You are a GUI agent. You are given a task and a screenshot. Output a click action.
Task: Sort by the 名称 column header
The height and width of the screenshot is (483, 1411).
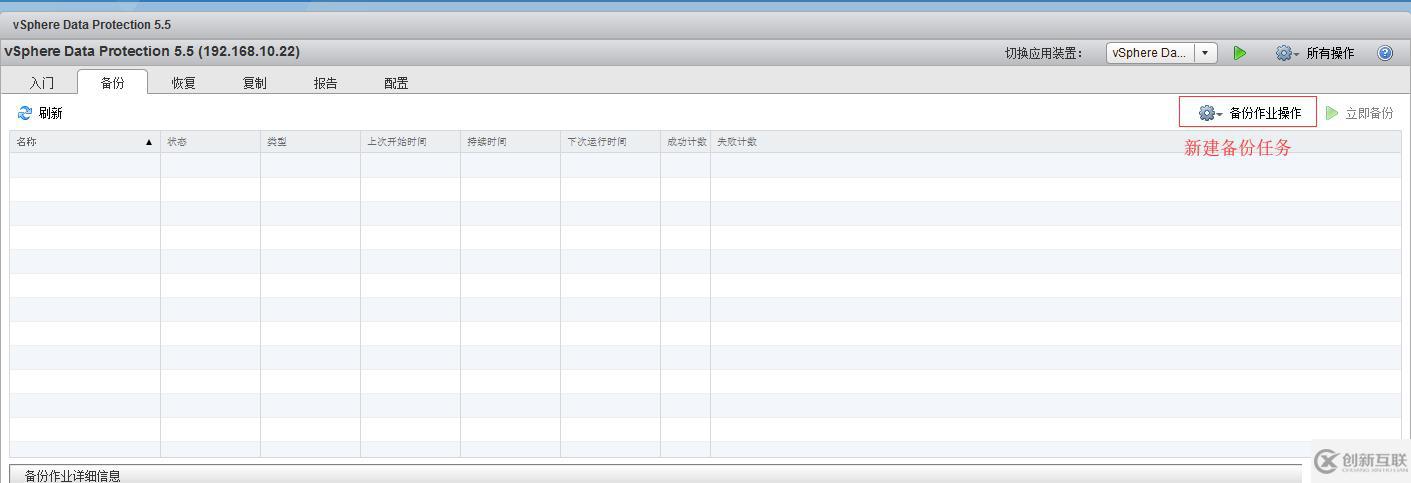pyautogui.click(x=85, y=142)
